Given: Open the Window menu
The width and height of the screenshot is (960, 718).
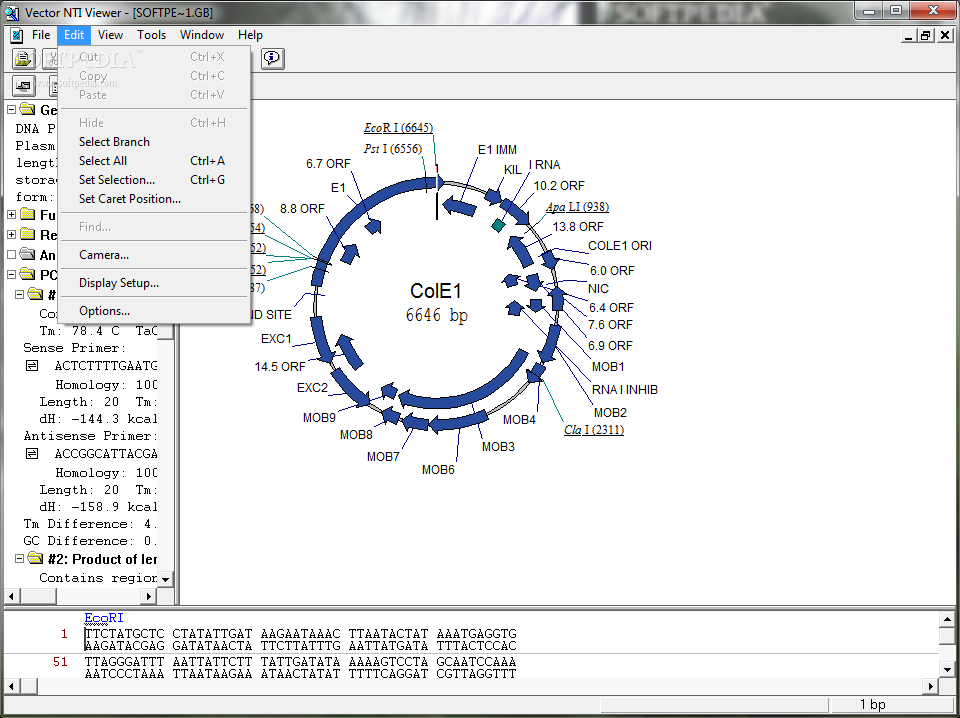Looking at the screenshot, I should point(202,35).
